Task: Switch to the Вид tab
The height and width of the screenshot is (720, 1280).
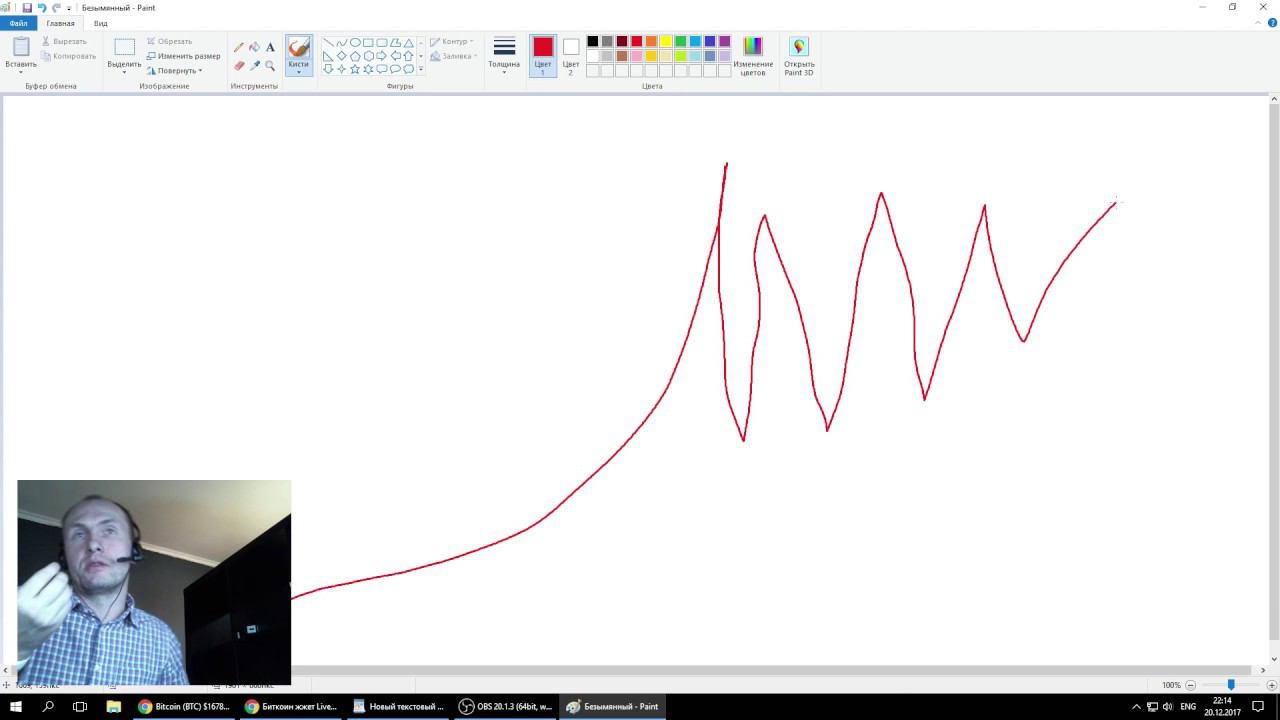Action: point(101,23)
